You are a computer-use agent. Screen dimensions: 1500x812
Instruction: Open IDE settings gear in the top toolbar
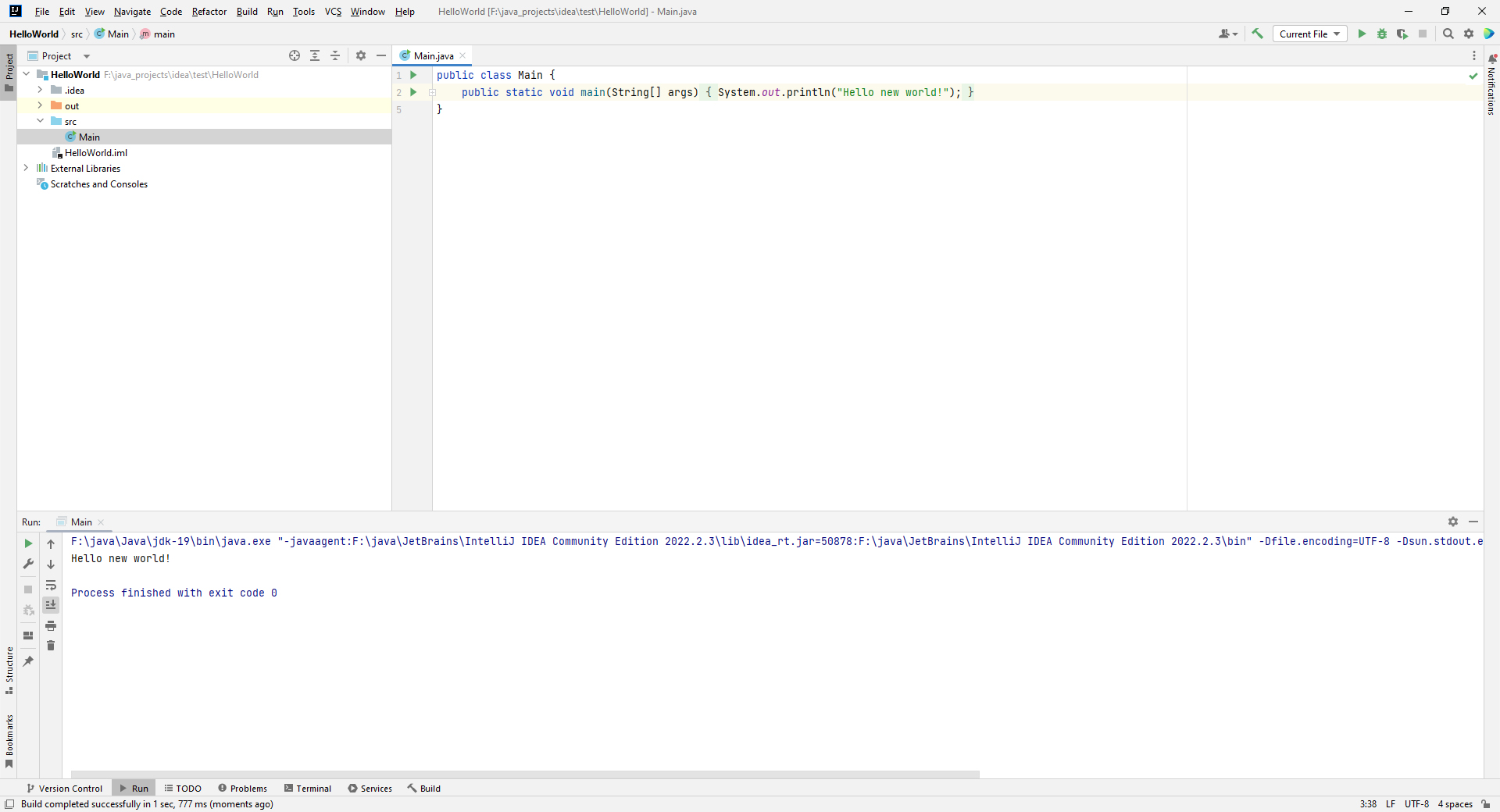point(1469,34)
